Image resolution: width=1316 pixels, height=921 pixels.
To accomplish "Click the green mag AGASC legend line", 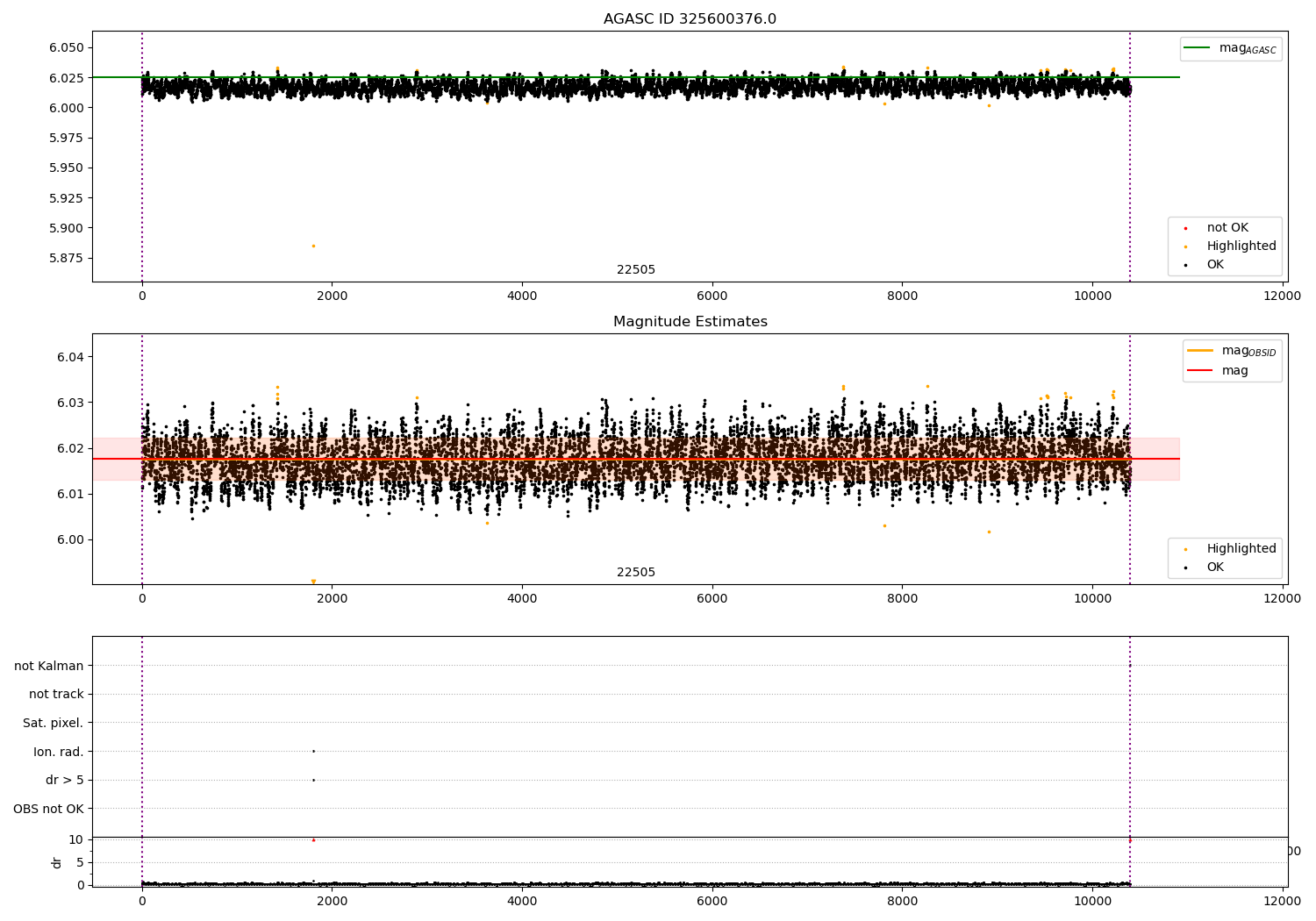I will pos(1197,47).
